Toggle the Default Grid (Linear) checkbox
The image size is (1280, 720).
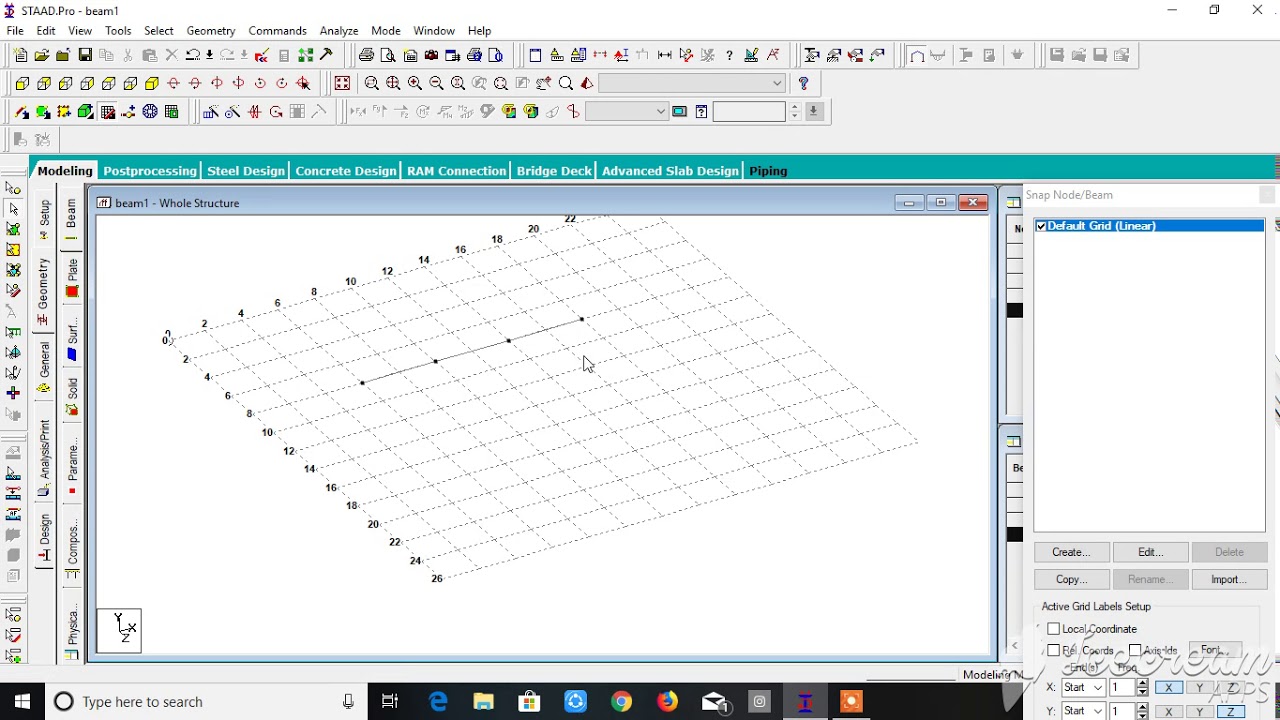[1041, 226]
